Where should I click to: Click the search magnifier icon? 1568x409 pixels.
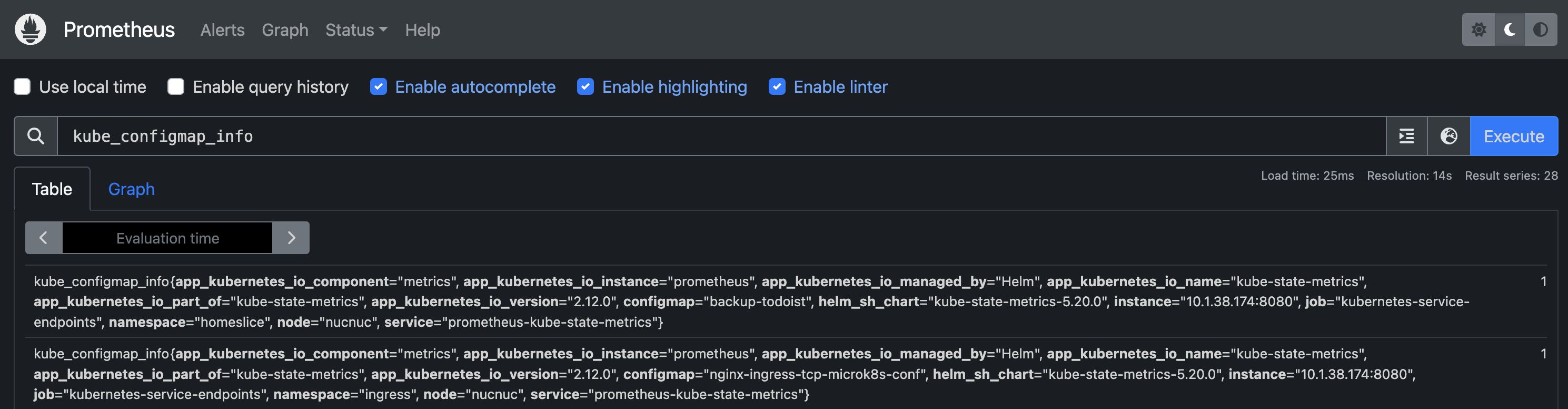coord(36,136)
